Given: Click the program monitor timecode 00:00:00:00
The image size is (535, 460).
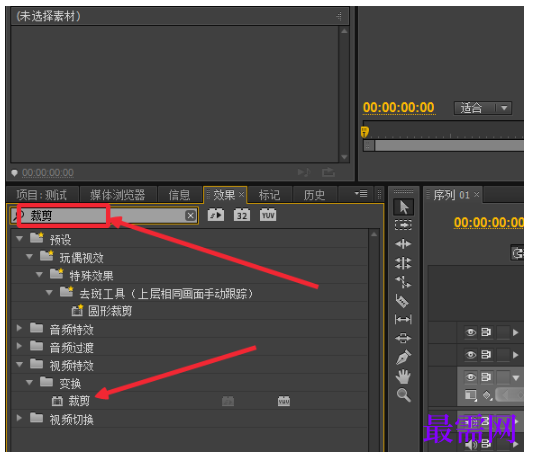Looking at the screenshot, I should coord(398,107).
